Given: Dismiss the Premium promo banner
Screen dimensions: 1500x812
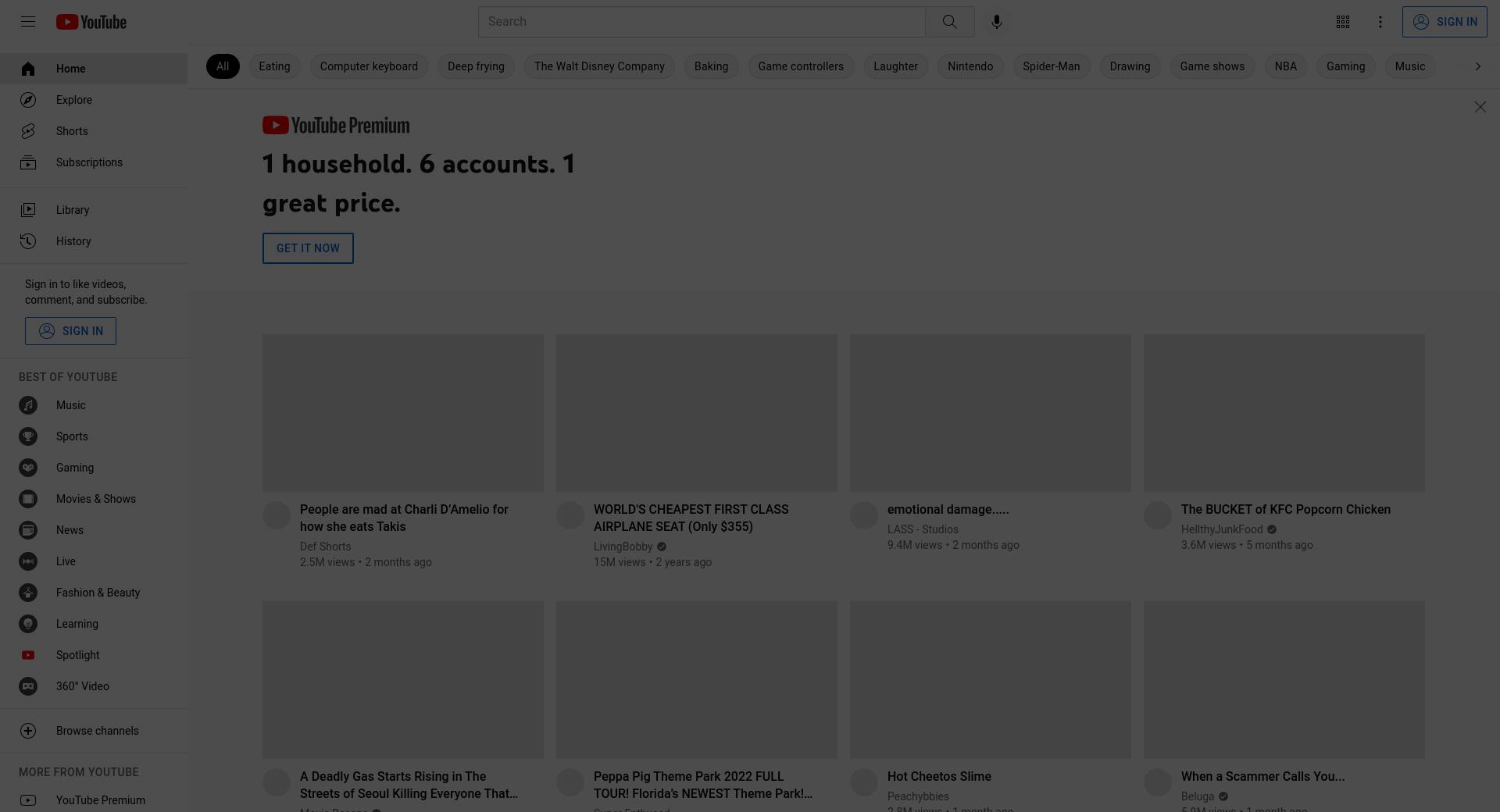Looking at the screenshot, I should click(1480, 107).
